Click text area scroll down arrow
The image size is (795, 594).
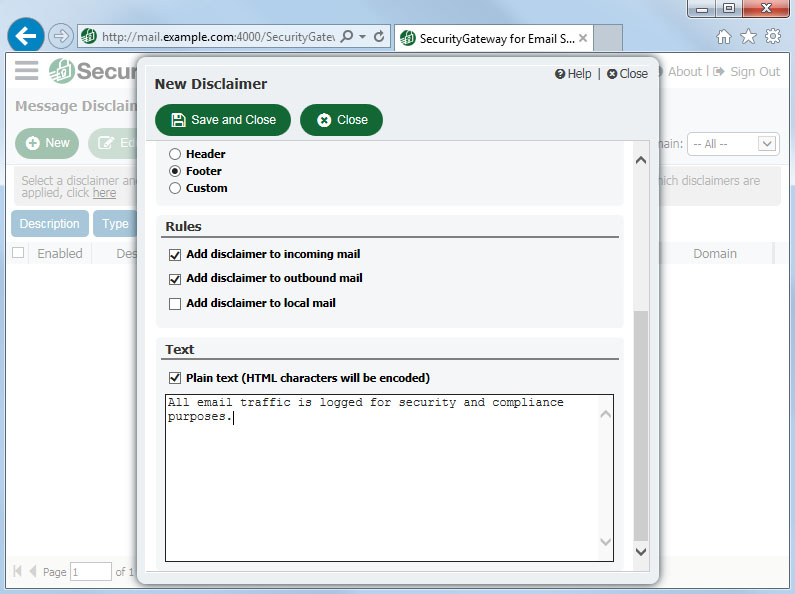[x=605, y=542]
